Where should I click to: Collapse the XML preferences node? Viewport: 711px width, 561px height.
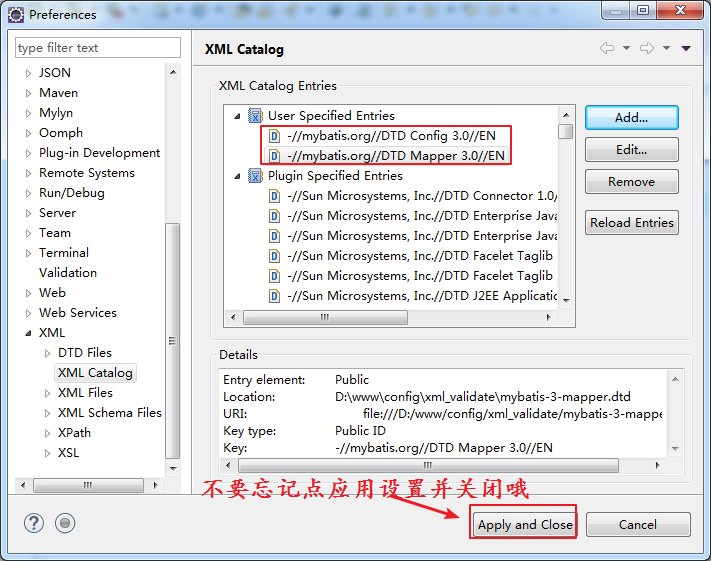click(x=29, y=333)
